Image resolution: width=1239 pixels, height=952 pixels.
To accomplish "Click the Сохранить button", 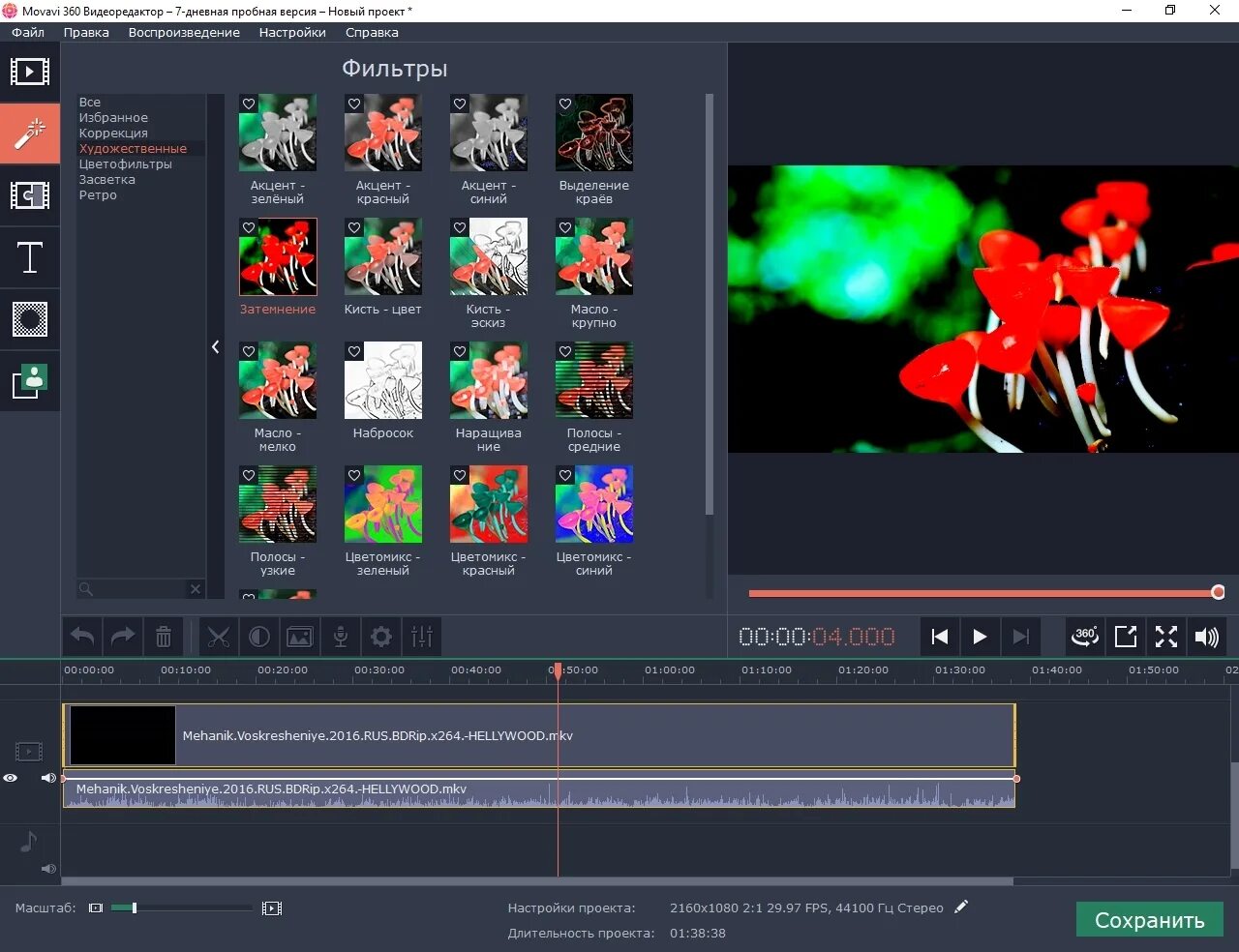I will pyautogui.click(x=1150, y=920).
